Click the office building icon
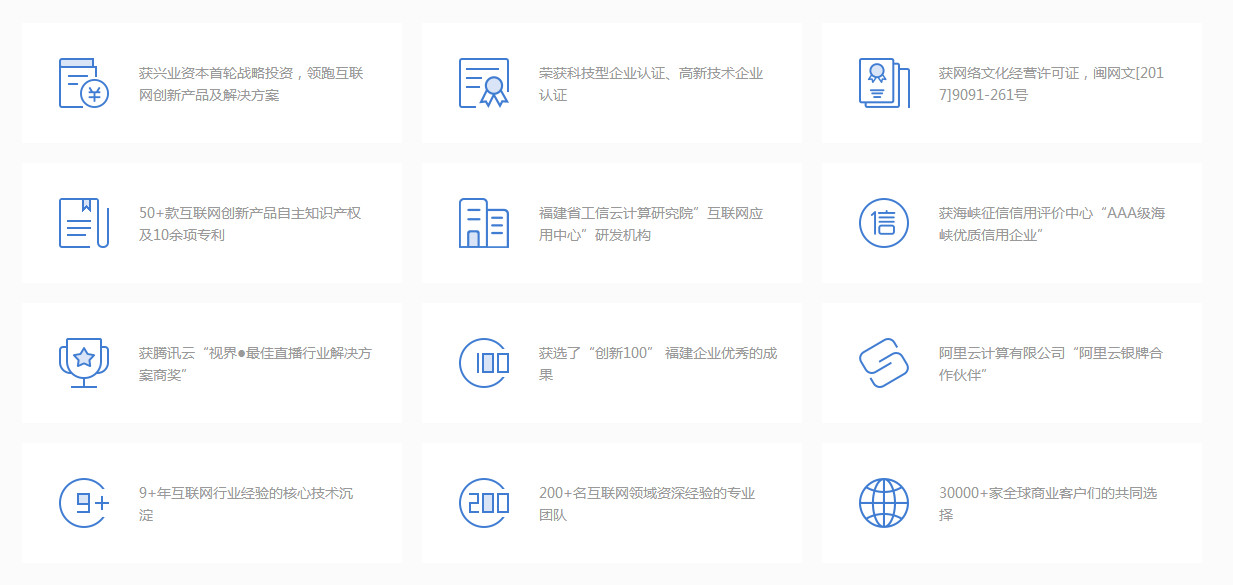Image resolution: width=1233 pixels, height=585 pixels. (x=484, y=223)
